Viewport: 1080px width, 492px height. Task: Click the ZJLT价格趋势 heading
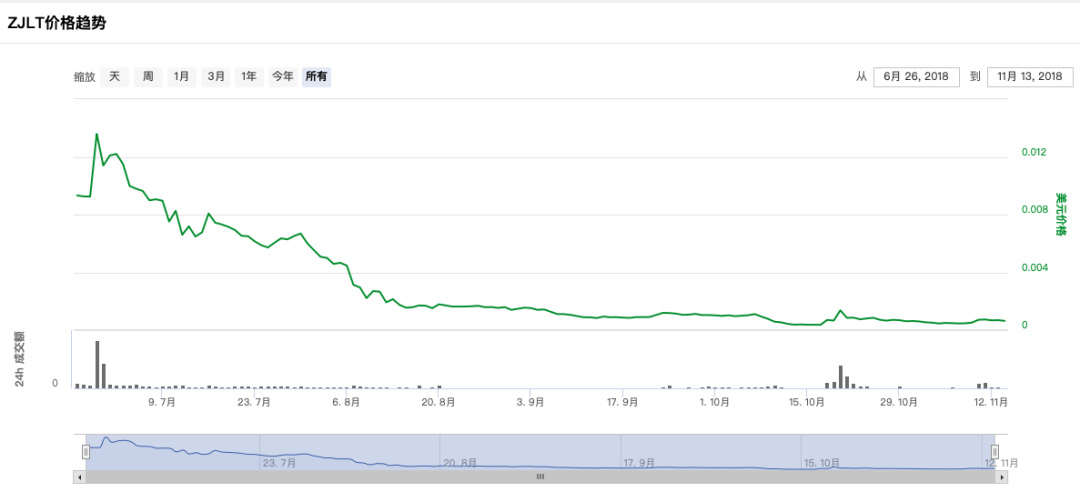pos(56,22)
